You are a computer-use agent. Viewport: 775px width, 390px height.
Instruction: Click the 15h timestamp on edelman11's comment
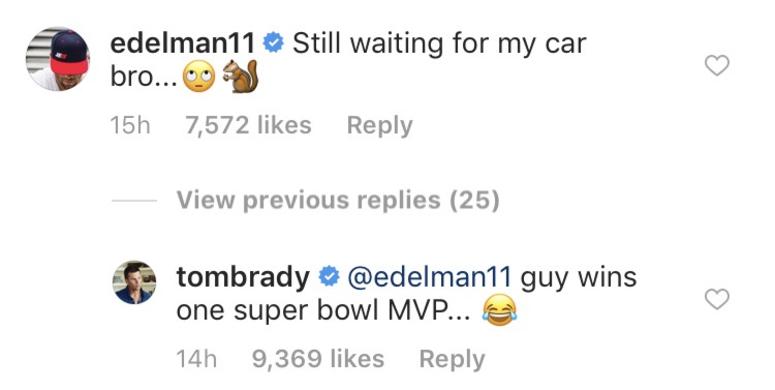tap(130, 125)
